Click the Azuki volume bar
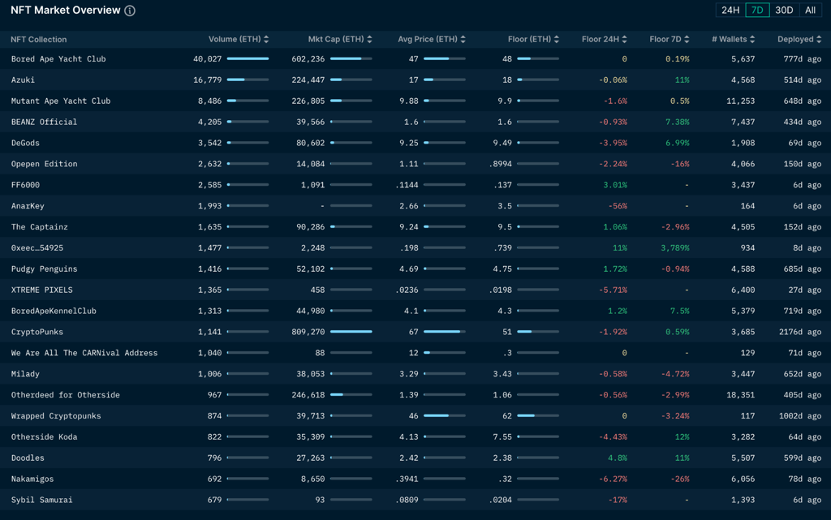832x520 pixels. pos(247,80)
